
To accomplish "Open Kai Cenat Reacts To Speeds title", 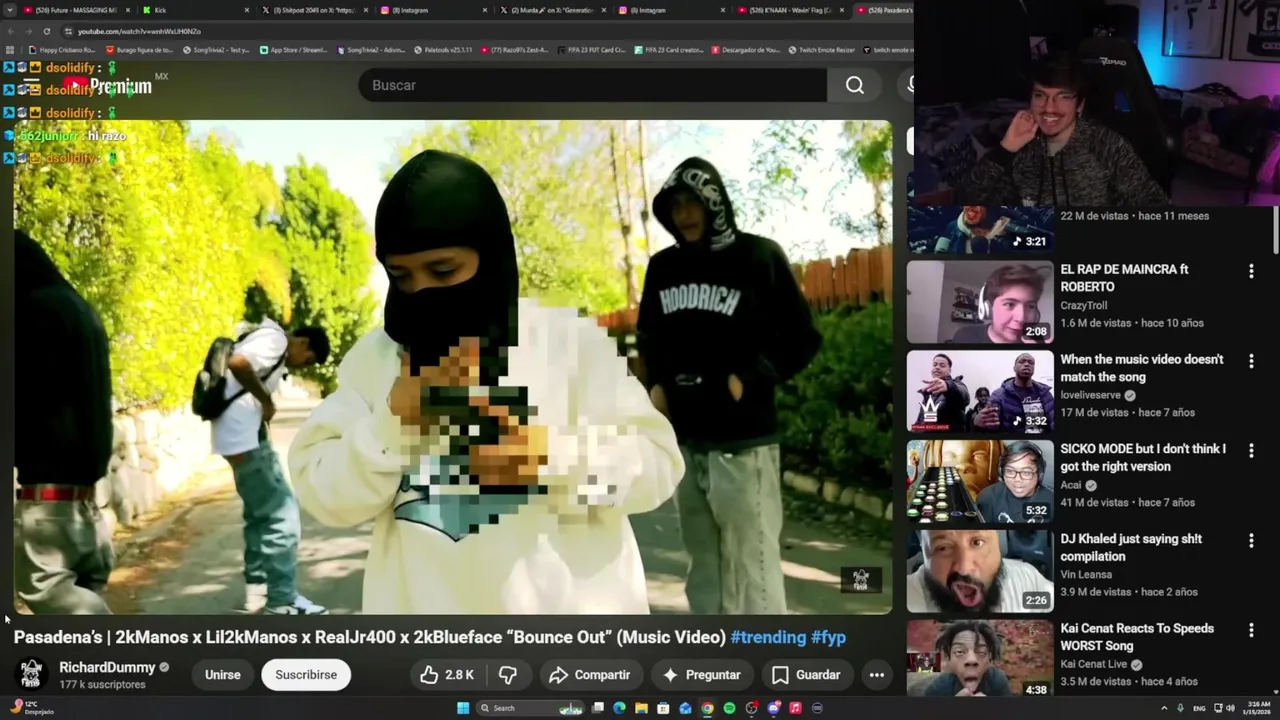I will pyautogui.click(x=1137, y=637).
